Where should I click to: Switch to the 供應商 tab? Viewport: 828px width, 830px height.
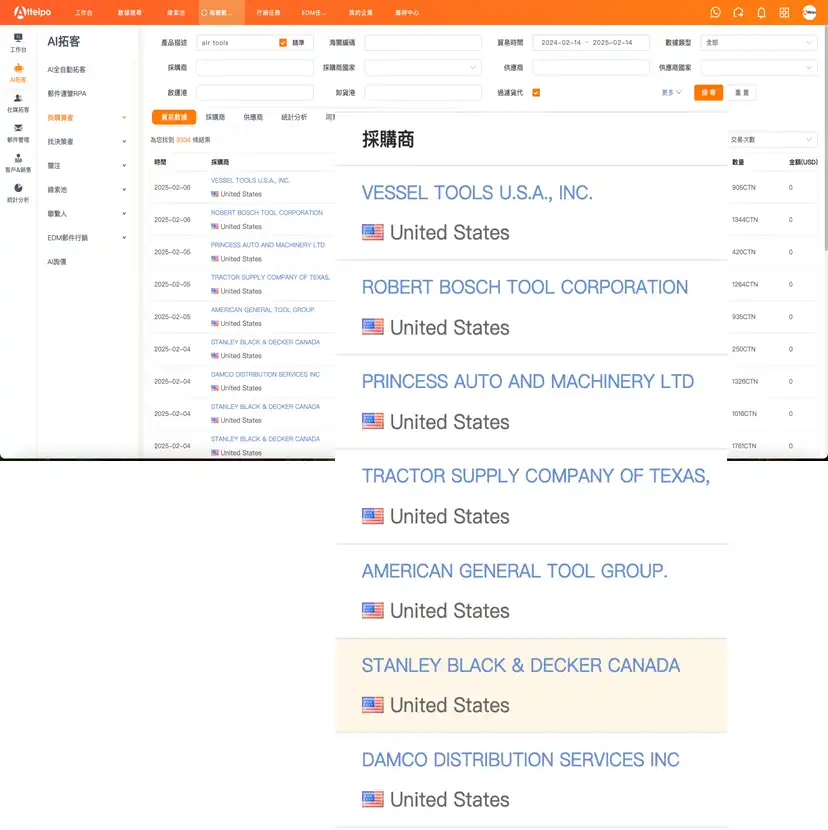253,117
